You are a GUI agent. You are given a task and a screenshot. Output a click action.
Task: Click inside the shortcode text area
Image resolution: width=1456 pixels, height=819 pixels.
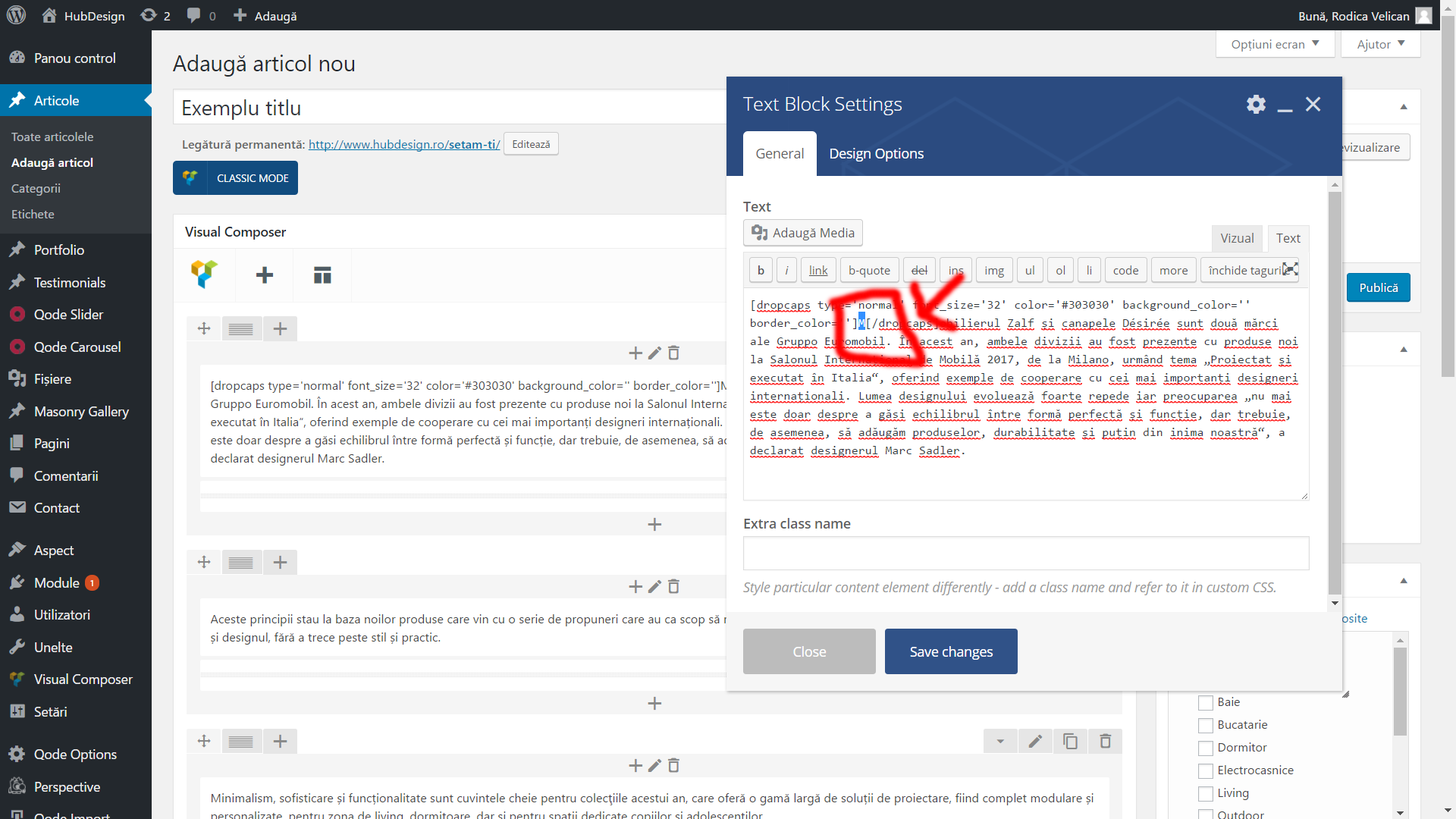tap(1026, 394)
